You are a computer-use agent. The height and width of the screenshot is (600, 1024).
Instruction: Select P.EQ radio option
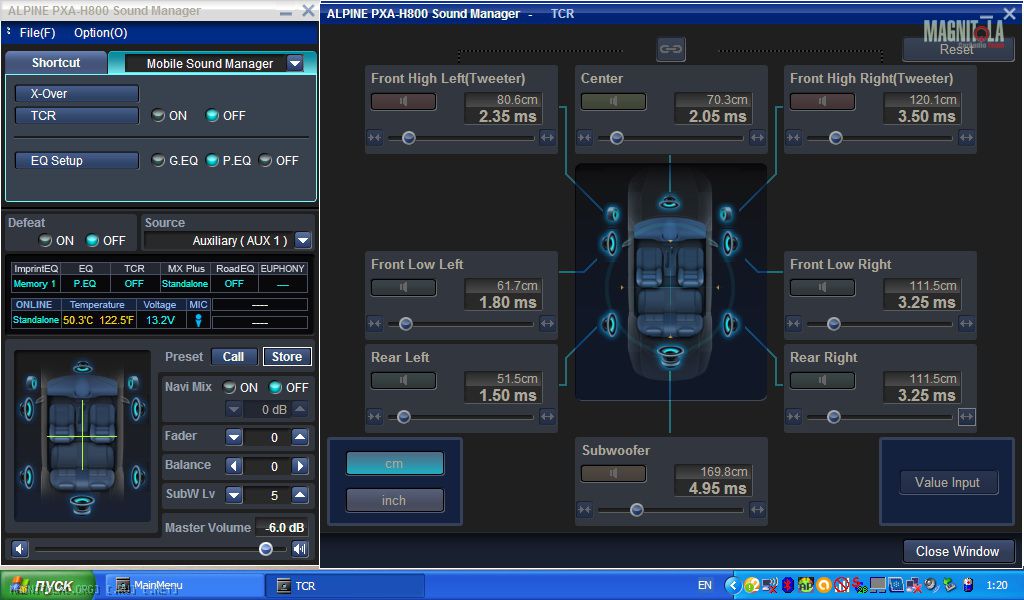(x=212, y=161)
